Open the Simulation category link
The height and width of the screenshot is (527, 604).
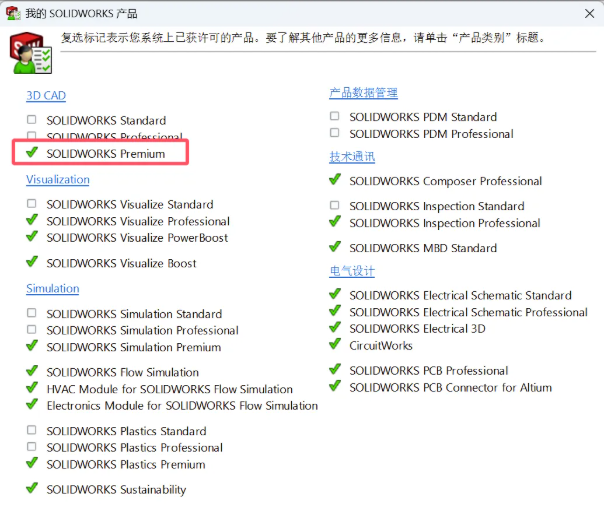click(53, 289)
